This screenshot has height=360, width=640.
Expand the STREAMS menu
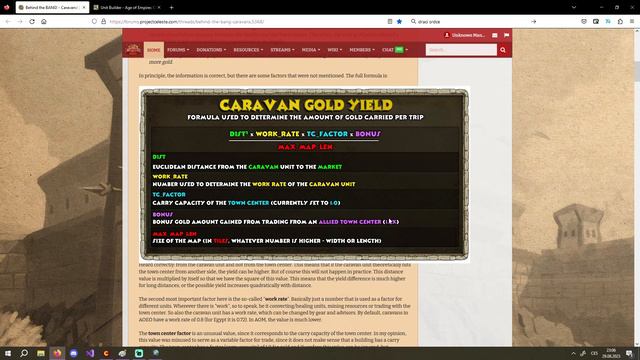pyautogui.click(x=282, y=50)
